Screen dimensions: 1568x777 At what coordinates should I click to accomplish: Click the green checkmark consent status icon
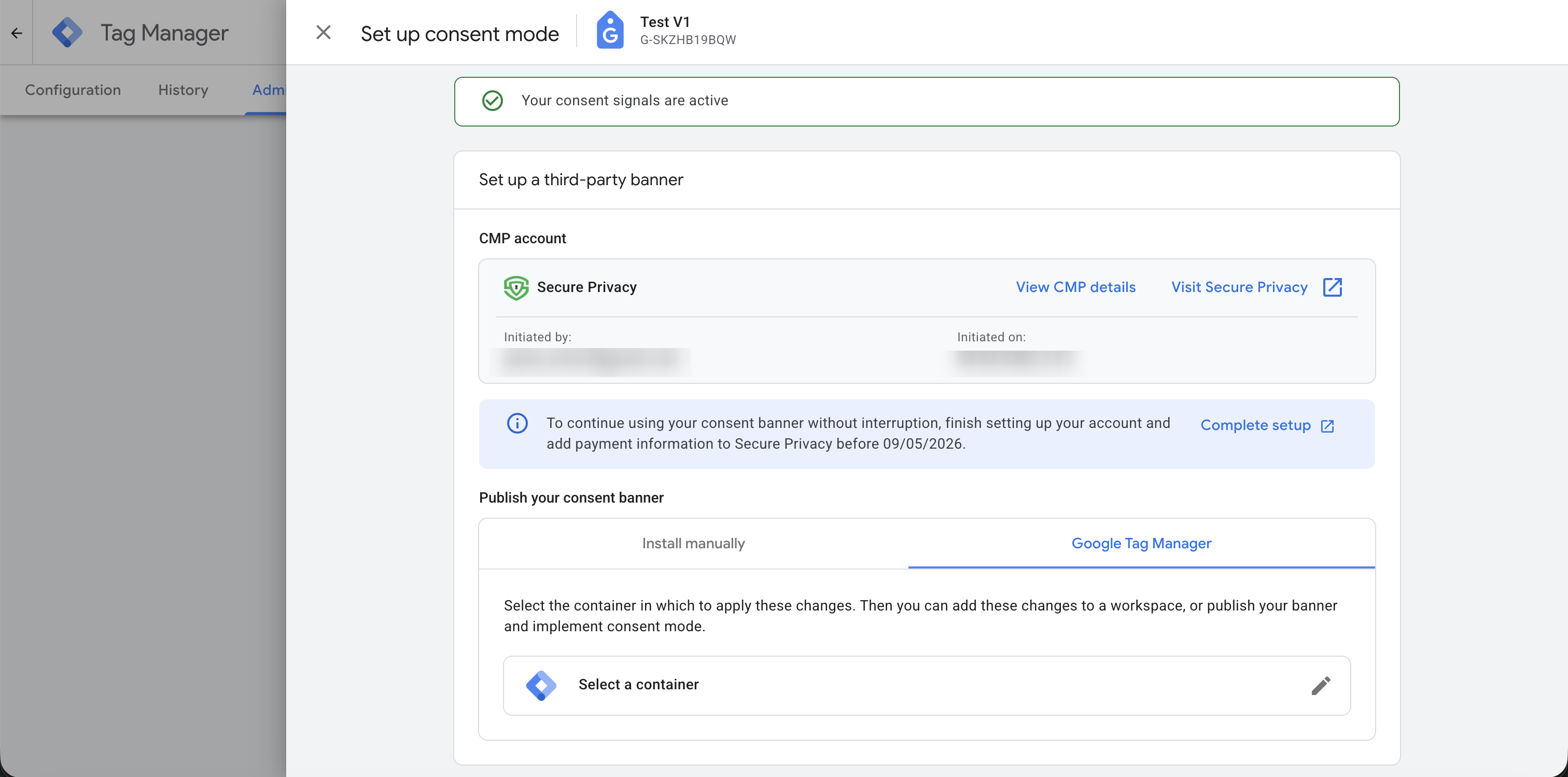pos(493,101)
